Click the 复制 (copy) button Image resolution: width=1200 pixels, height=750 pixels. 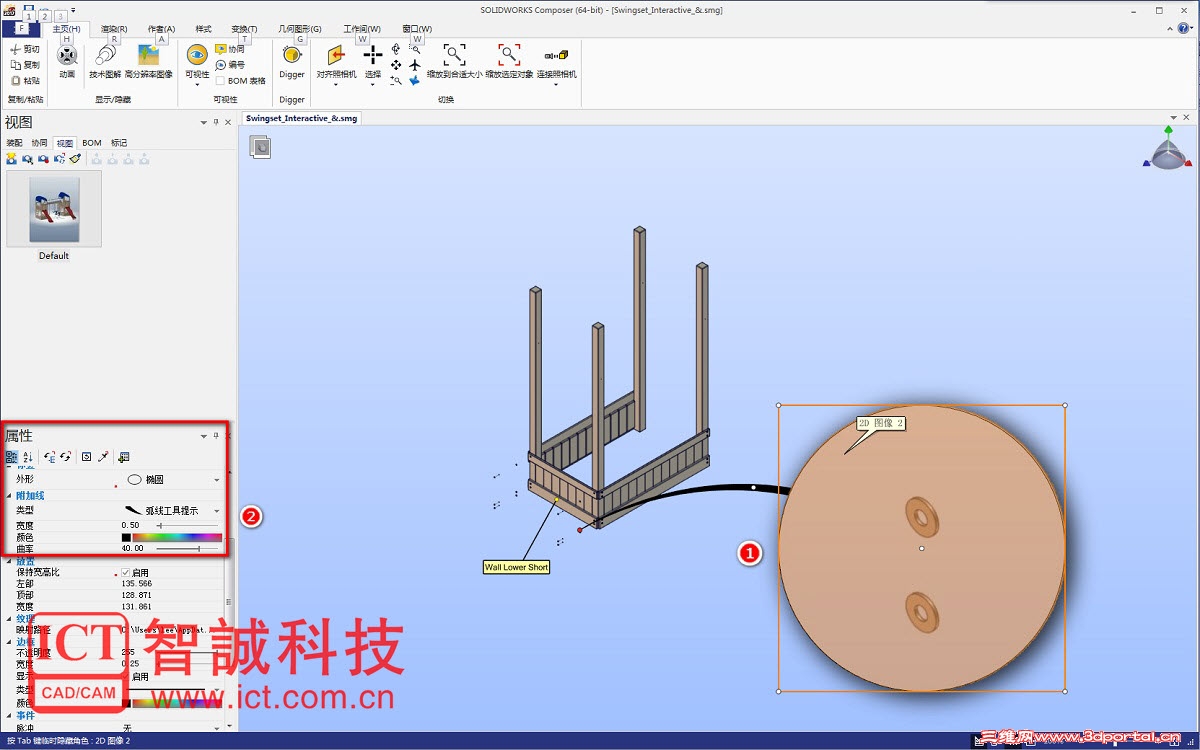pyautogui.click(x=25, y=65)
